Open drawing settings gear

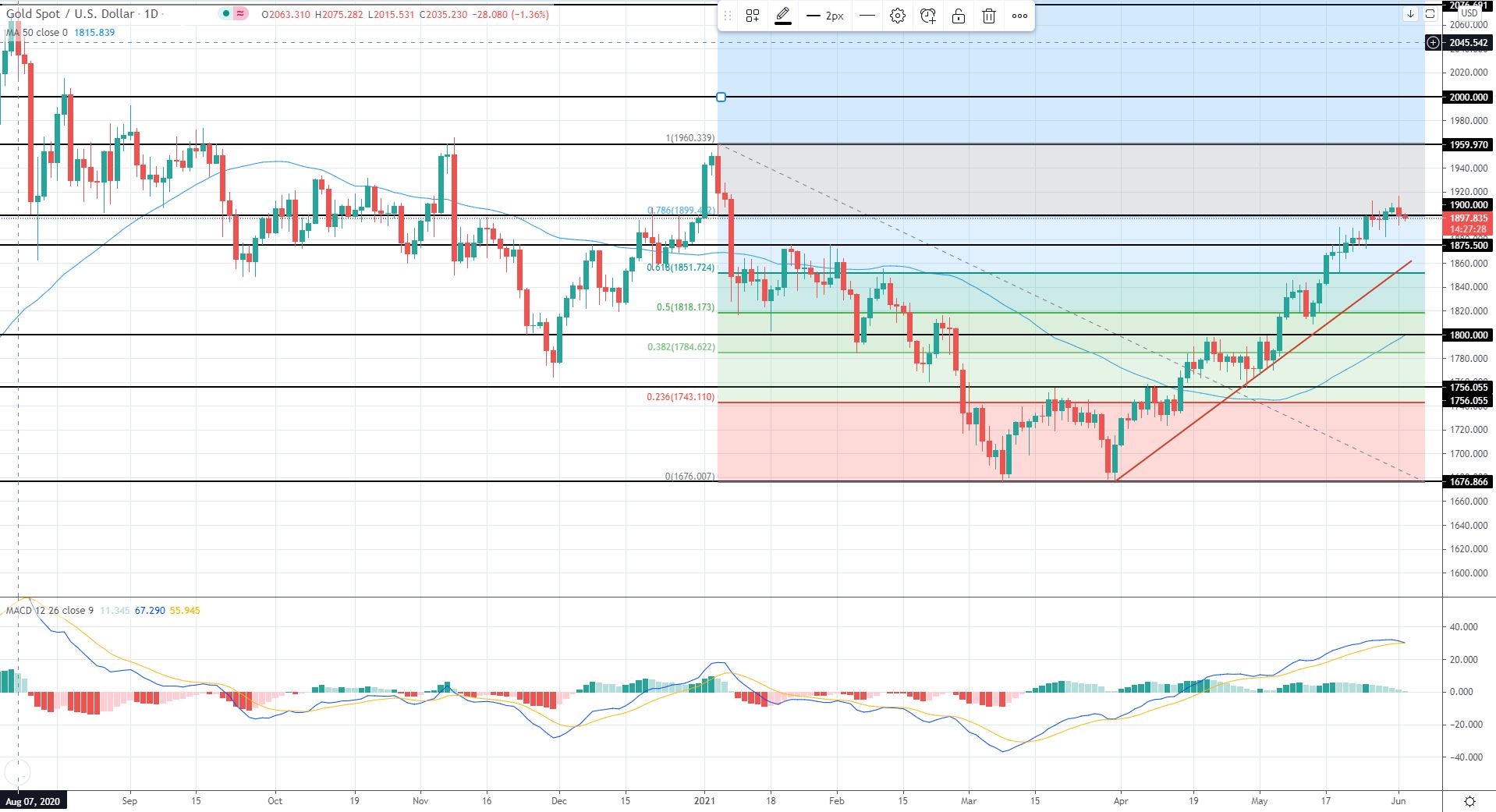(x=898, y=16)
